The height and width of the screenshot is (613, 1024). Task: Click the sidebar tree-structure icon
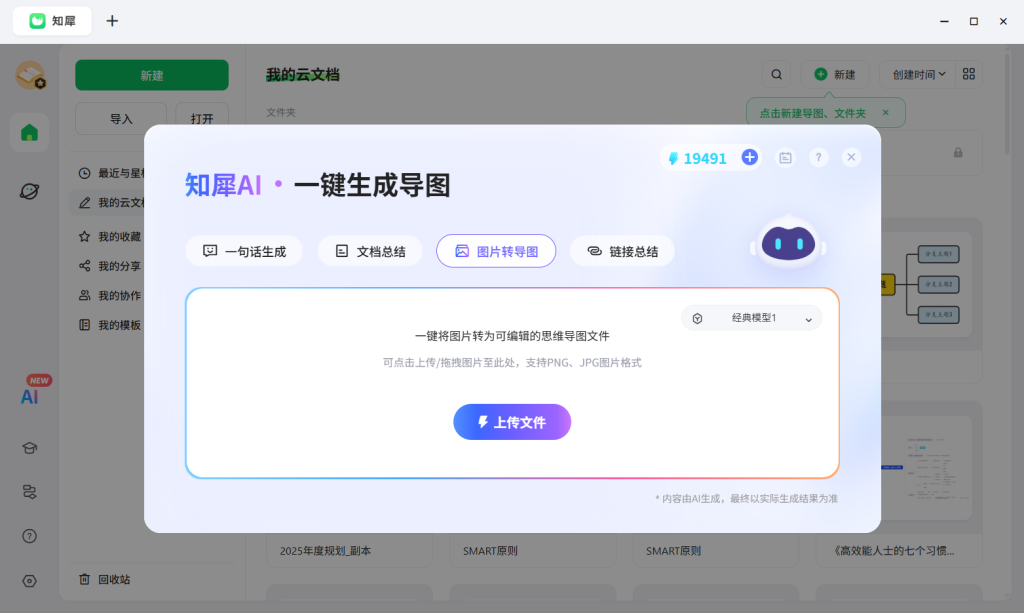click(x=29, y=492)
